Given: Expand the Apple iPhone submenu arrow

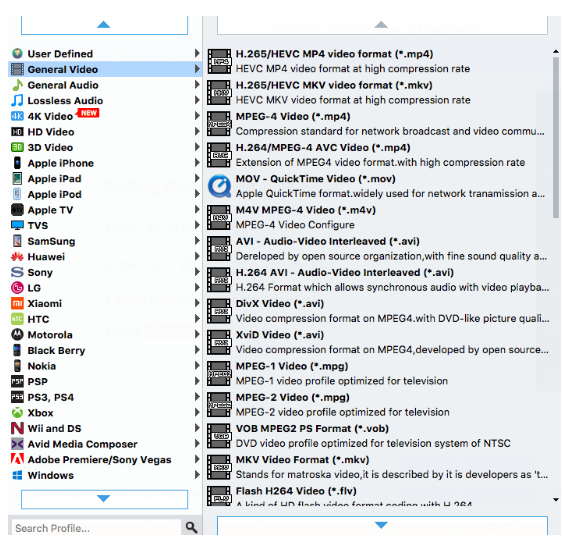Looking at the screenshot, I should click(x=197, y=163).
